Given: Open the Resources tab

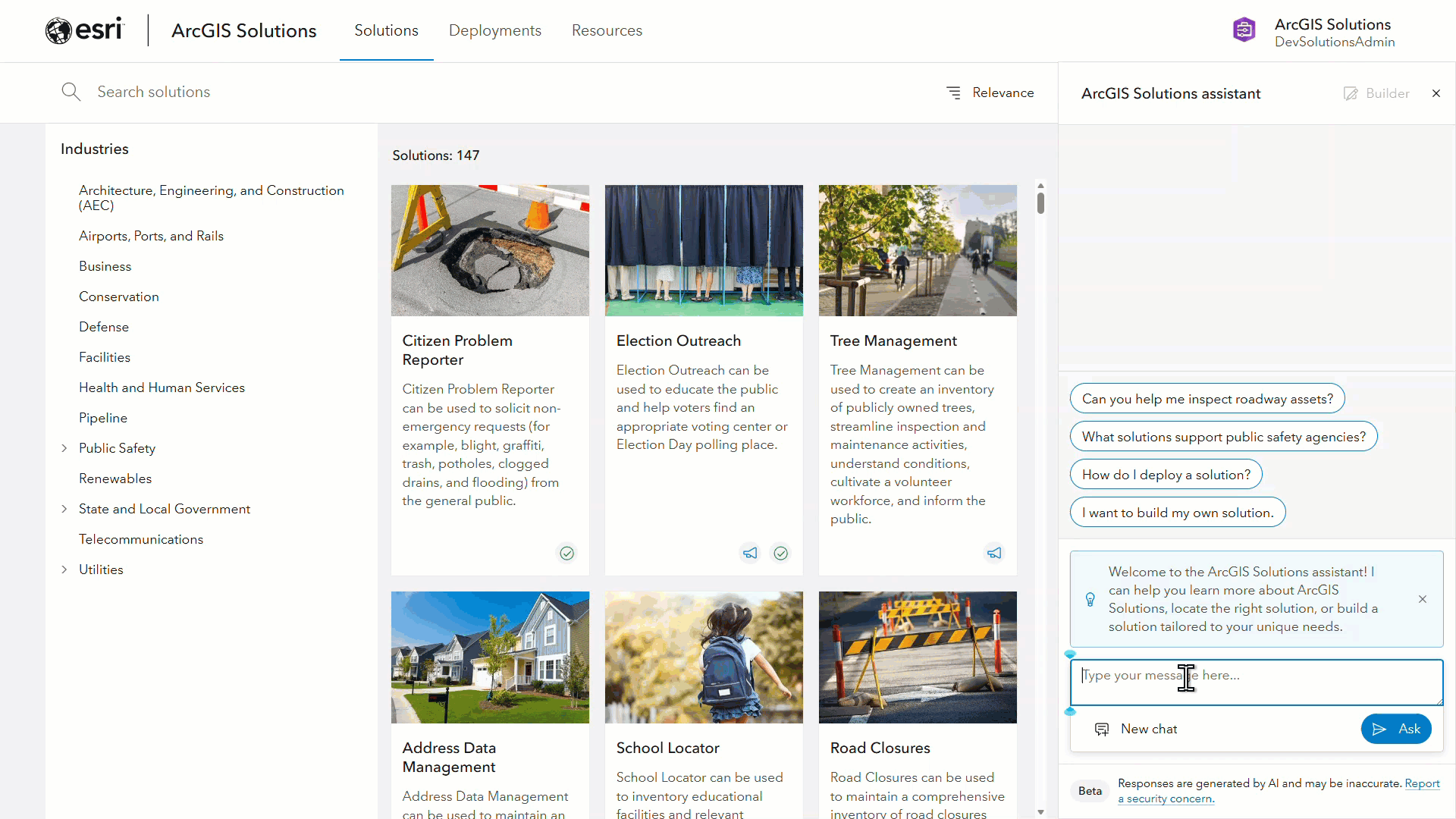Looking at the screenshot, I should tap(607, 30).
